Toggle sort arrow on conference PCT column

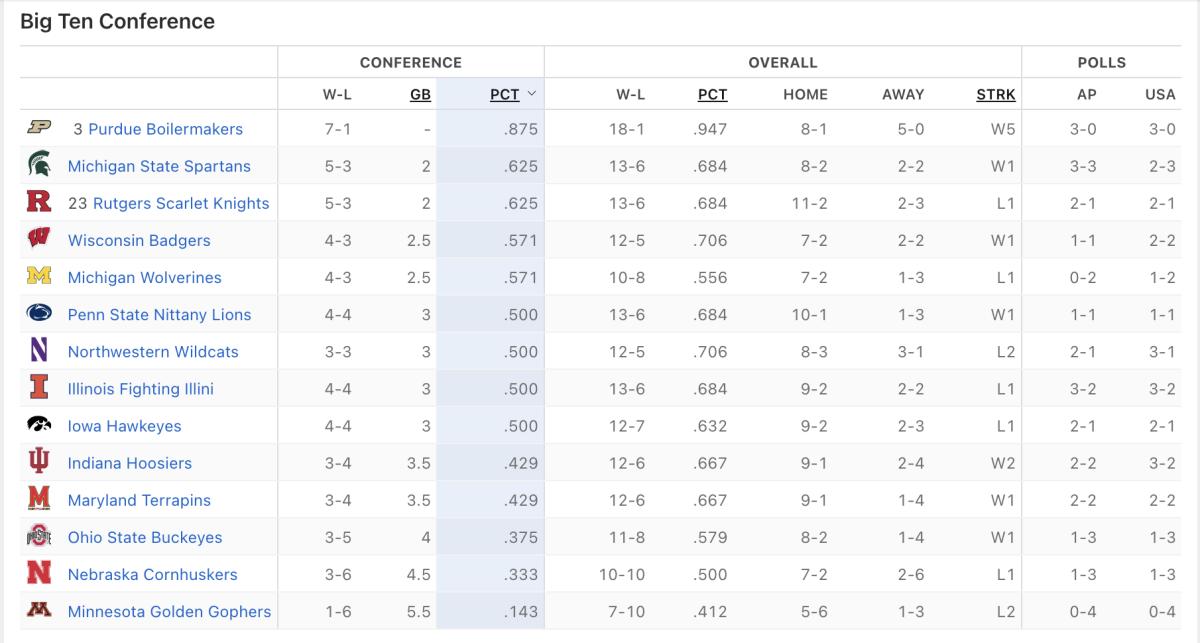point(531,94)
